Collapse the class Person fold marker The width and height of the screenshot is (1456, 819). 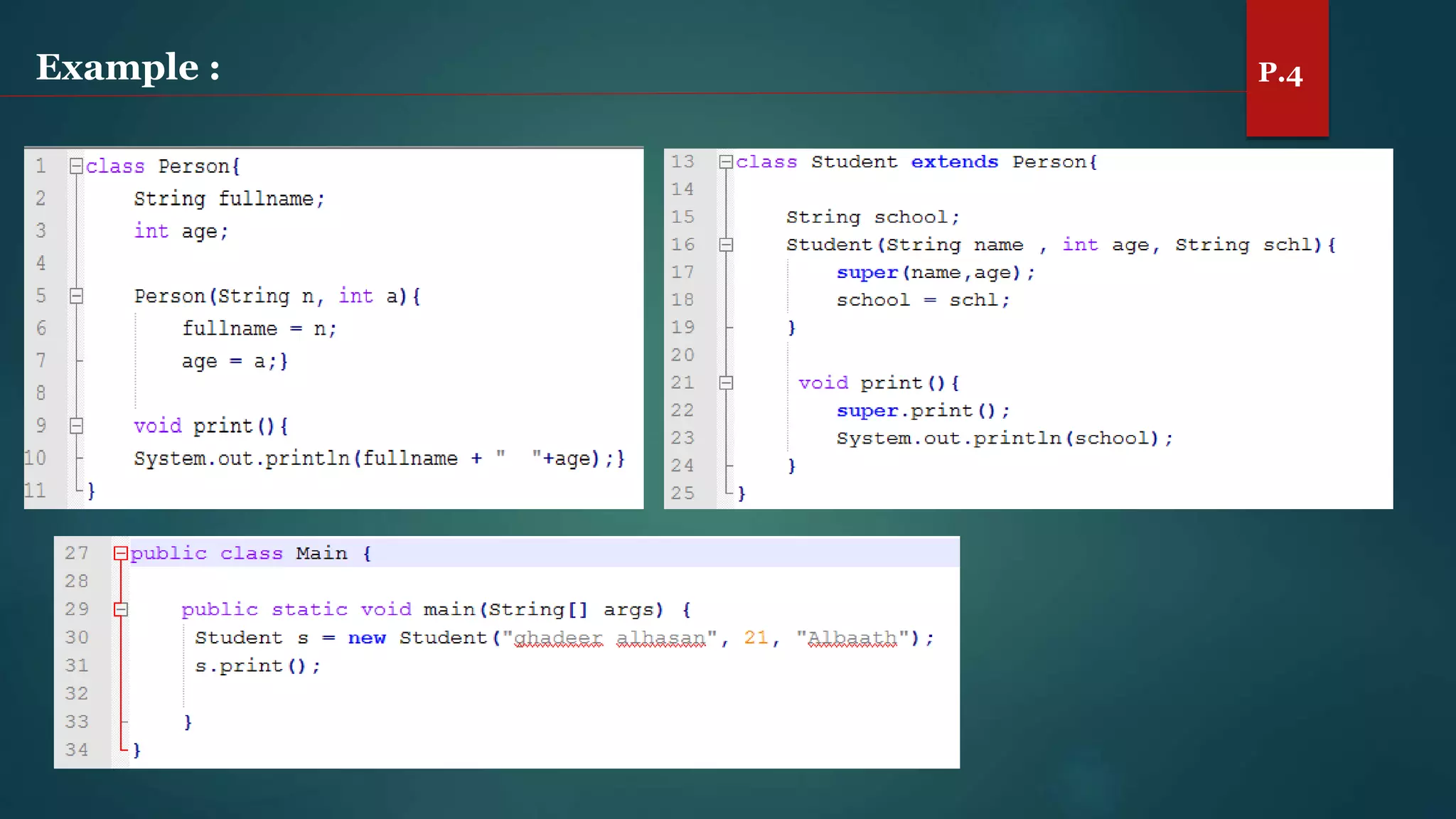pyautogui.click(x=76, y=166)
